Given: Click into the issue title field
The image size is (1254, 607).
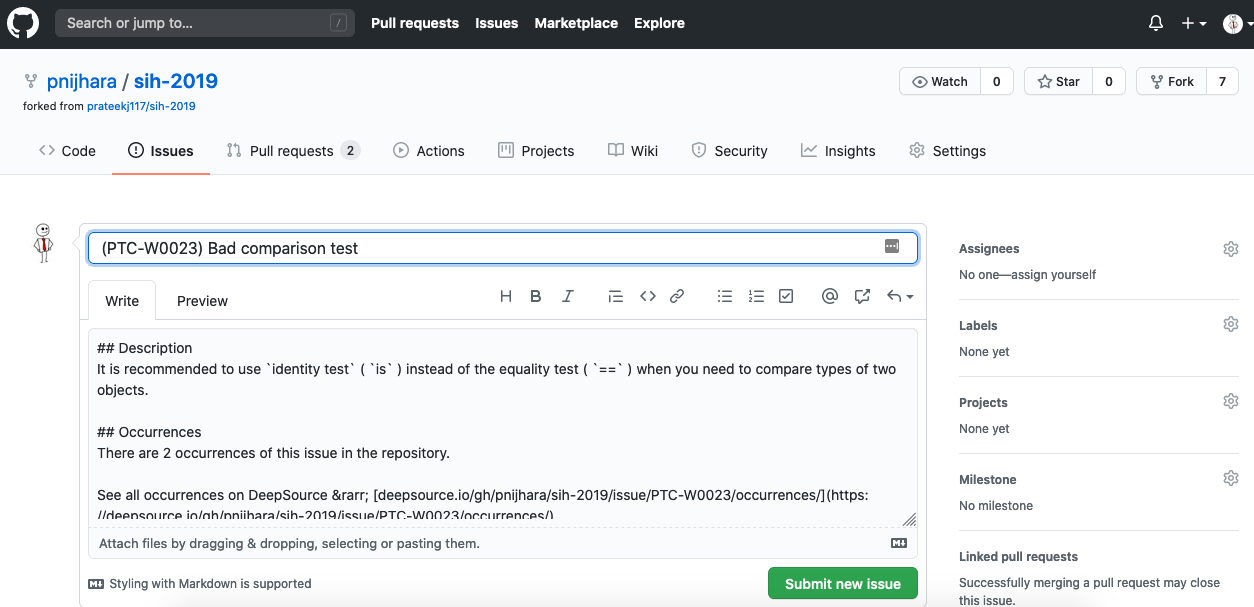Looking at the screenshot, I should pos(480,248).
